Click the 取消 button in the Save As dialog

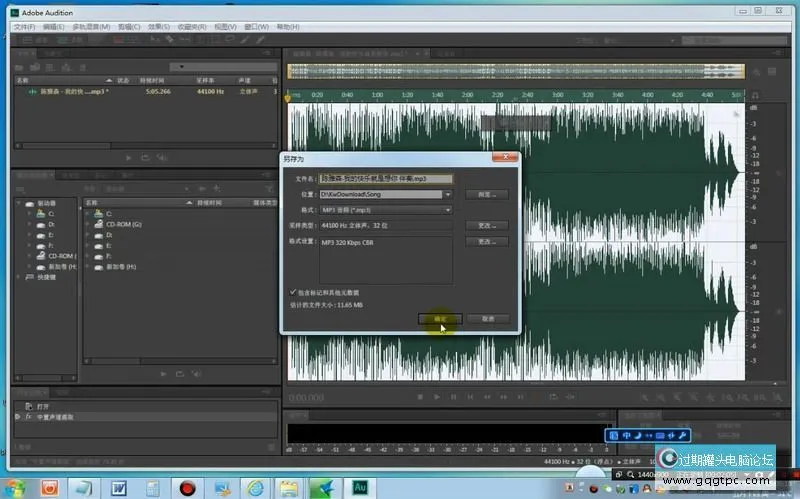(x=488, y=319)
